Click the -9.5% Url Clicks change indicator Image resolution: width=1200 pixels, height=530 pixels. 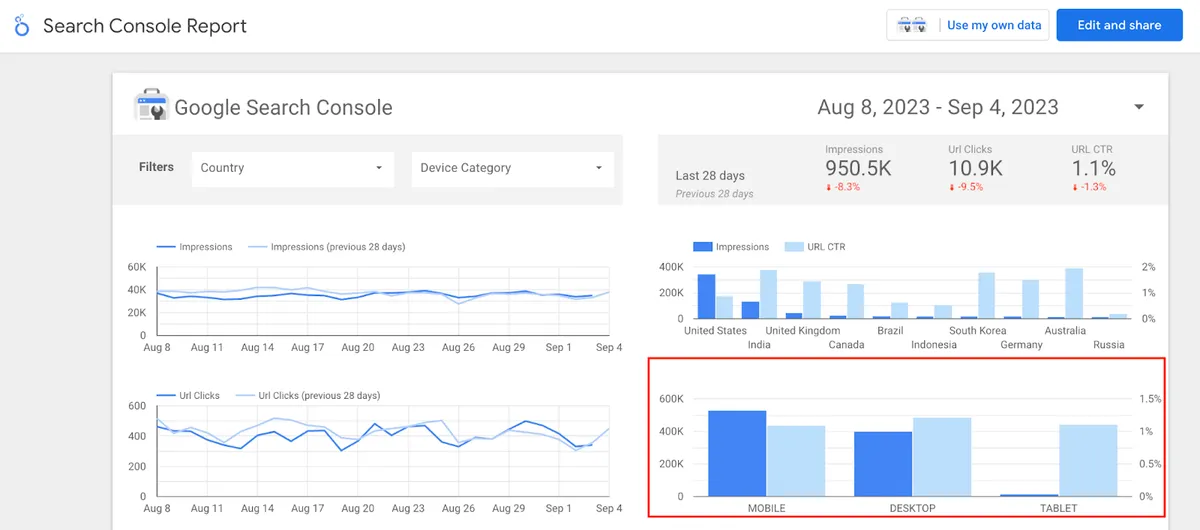tap(966, 187)
